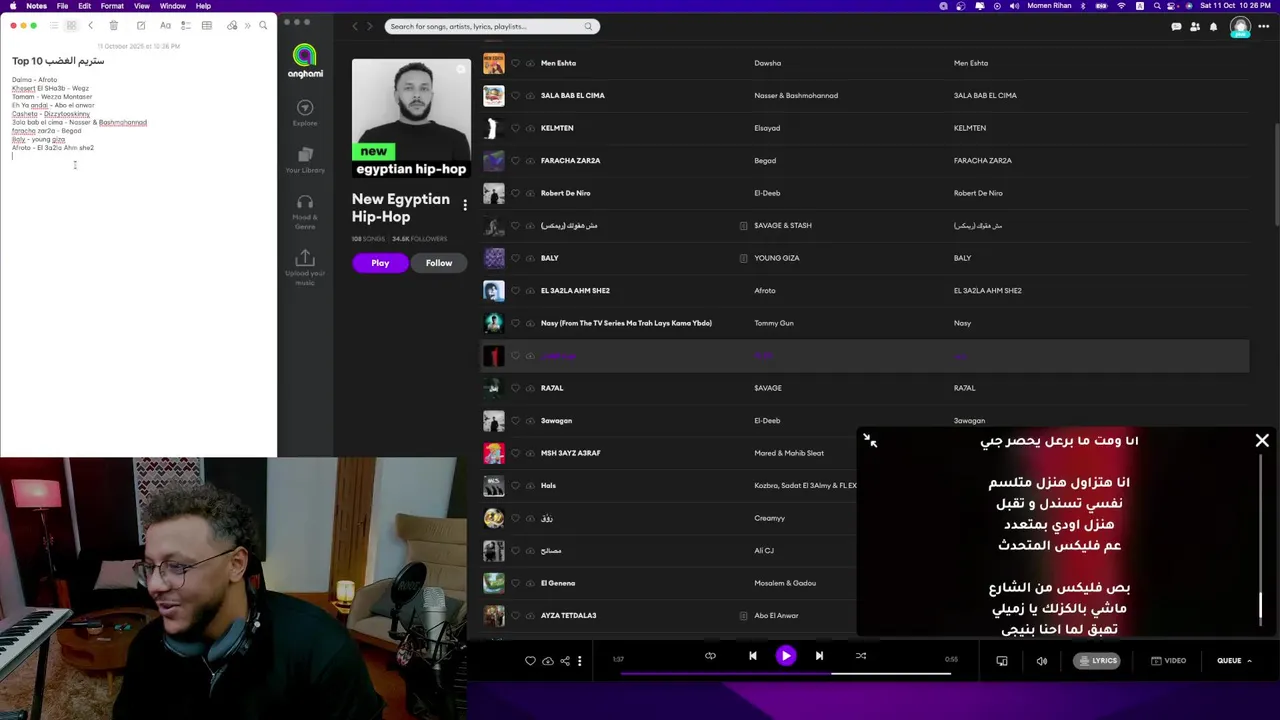This screenshot has height=720, width=1280.
Task: Open the Notes Format menu
Action: click(112, 6)
